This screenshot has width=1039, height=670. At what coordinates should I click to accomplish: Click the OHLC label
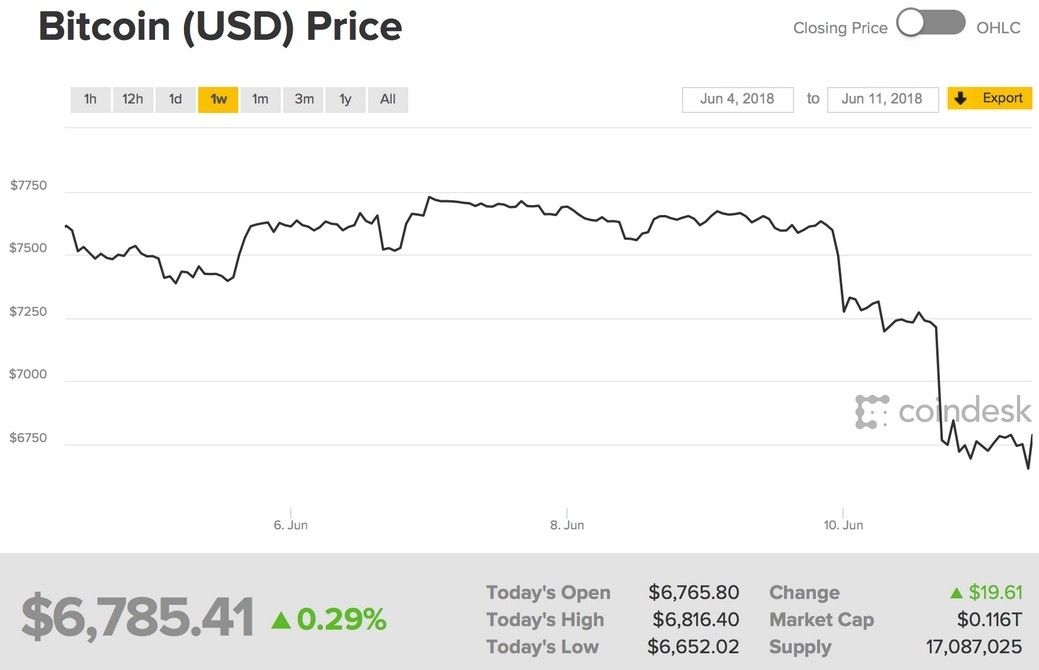pos(998,28)
